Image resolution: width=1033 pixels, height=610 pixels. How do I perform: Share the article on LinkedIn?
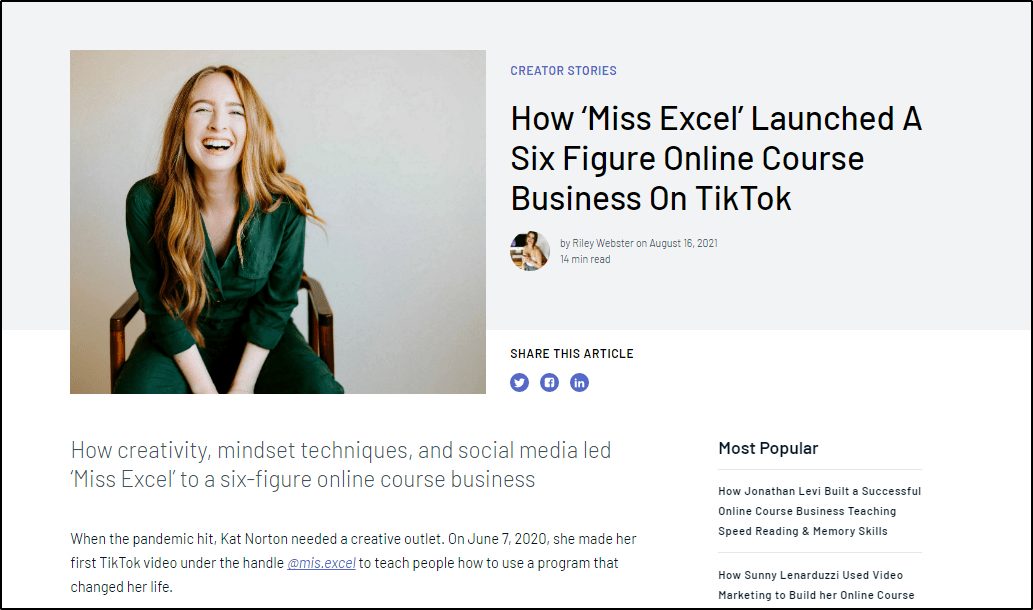point(579,382)
